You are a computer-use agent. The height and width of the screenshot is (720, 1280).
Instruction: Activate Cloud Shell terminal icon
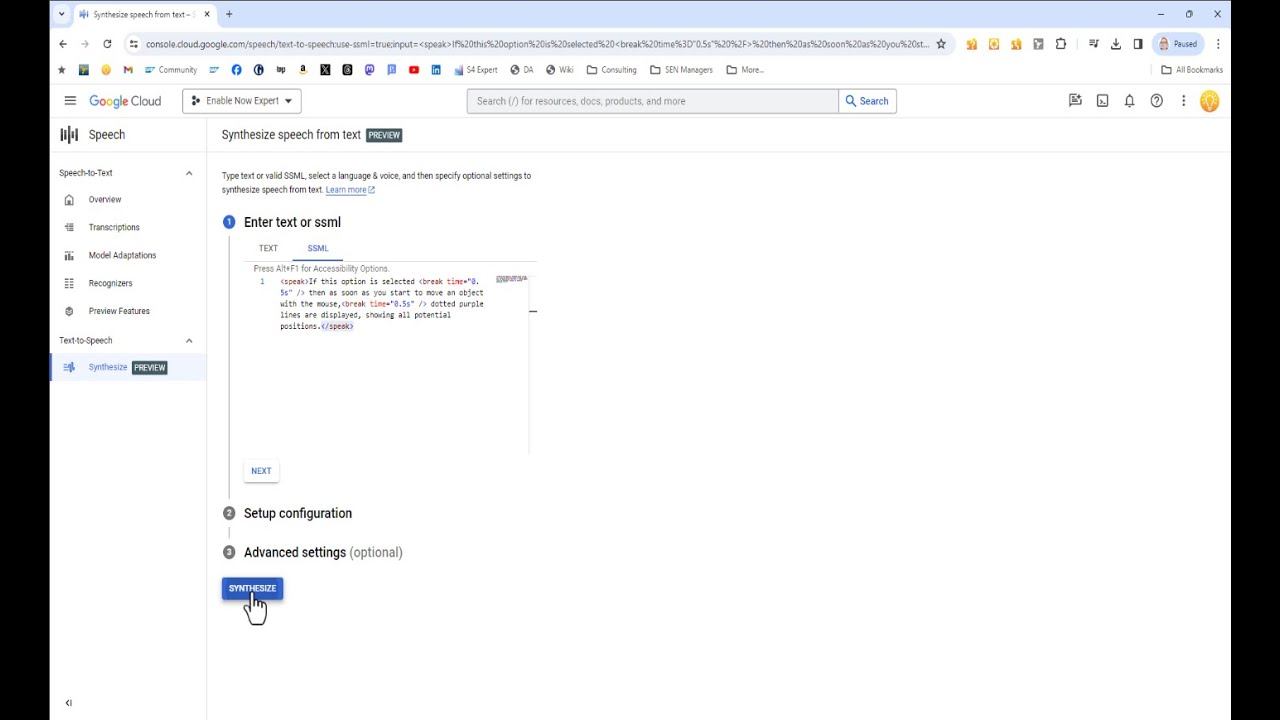click(x=1102, y=101)
